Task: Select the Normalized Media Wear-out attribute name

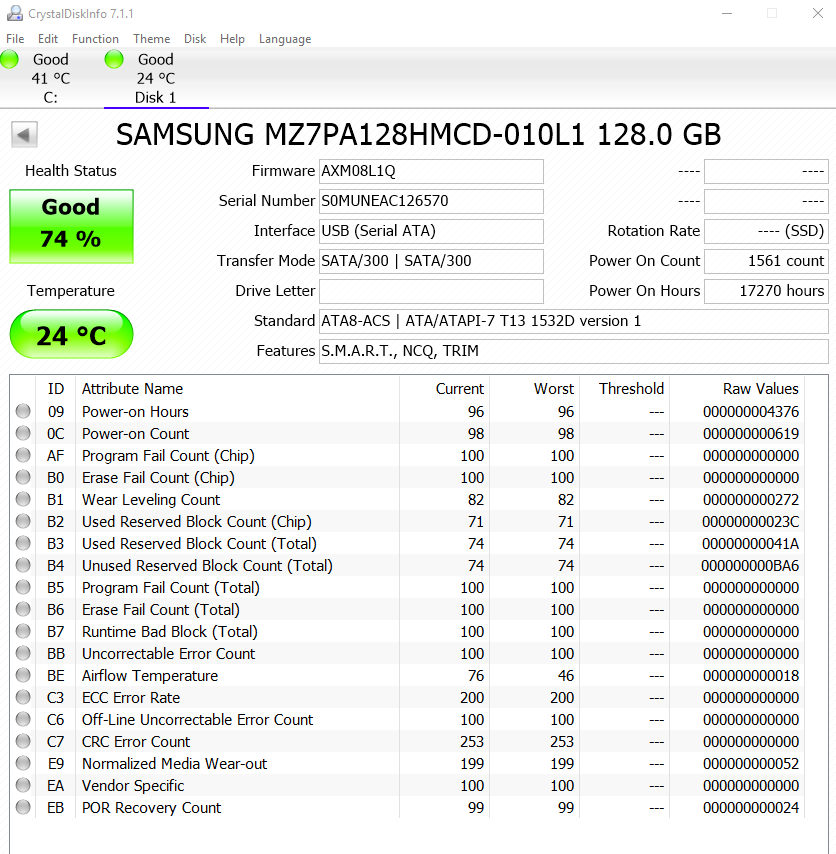Action: click(174, 764)
